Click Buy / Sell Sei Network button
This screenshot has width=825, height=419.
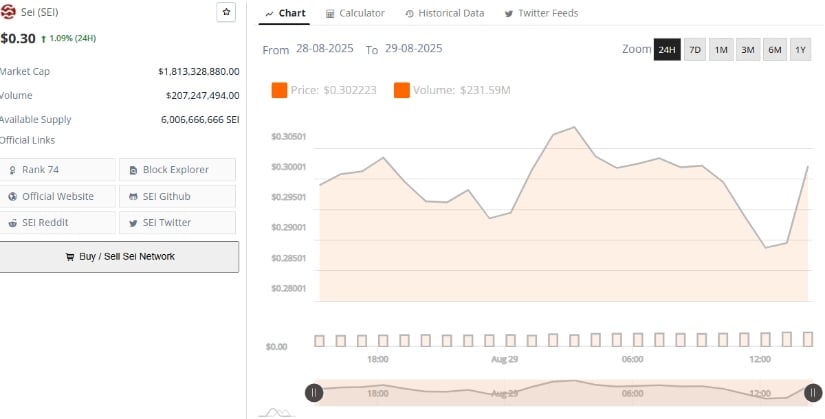[119, 257]
